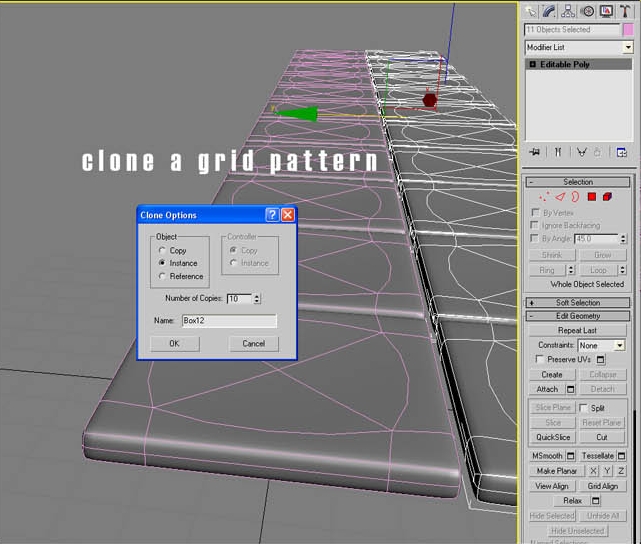The height and width of the screenshot is (544, 641).
Task: Open the Create command panel tab
Action: 531,11
